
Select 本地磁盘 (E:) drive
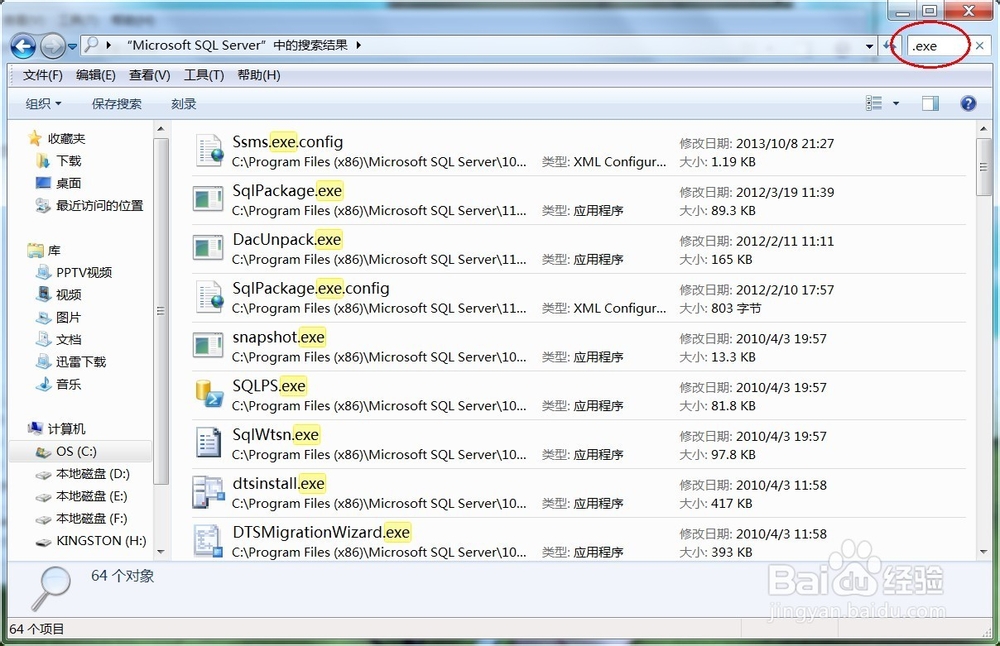82,496
